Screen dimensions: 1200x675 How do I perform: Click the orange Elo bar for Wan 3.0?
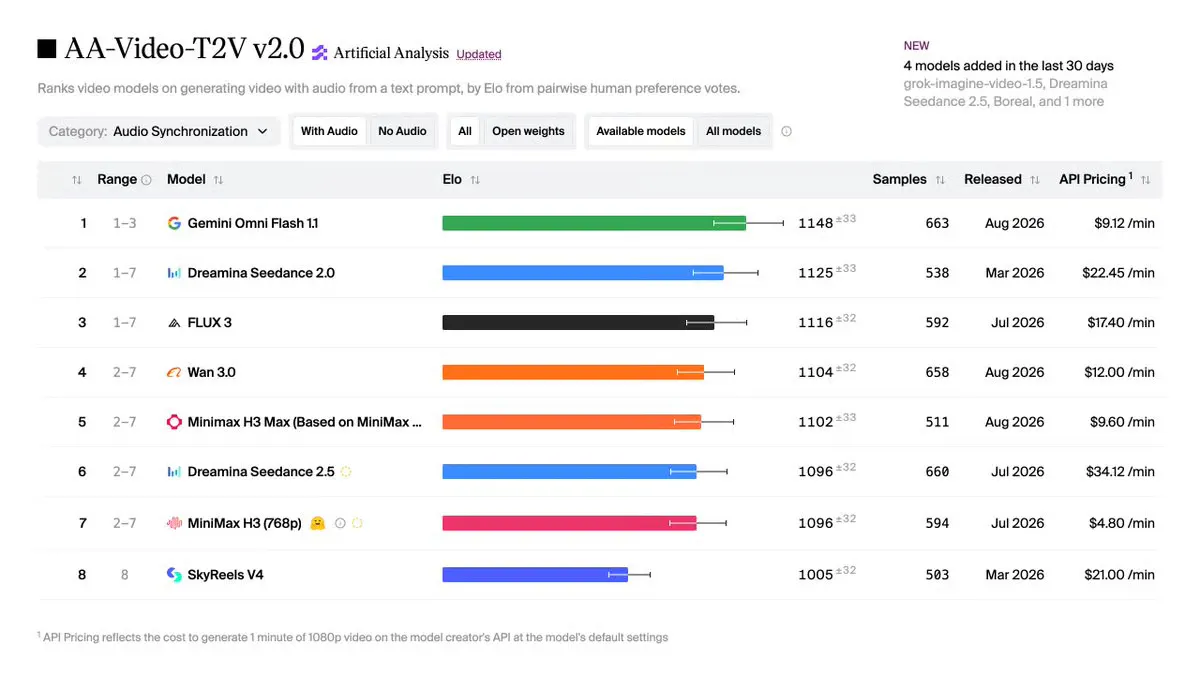point(573,372)
